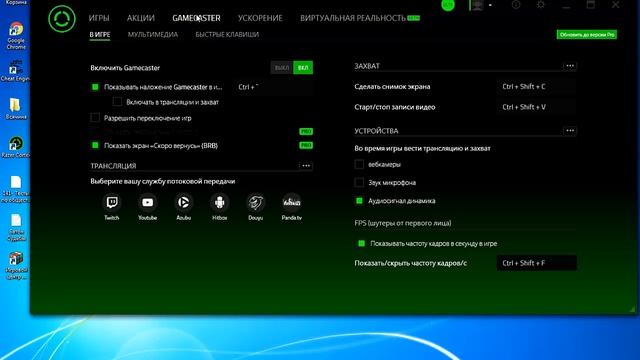Select the Youtube streaming service
The height and width of the screenshot is (360, 640).
[x=148, y=202]
